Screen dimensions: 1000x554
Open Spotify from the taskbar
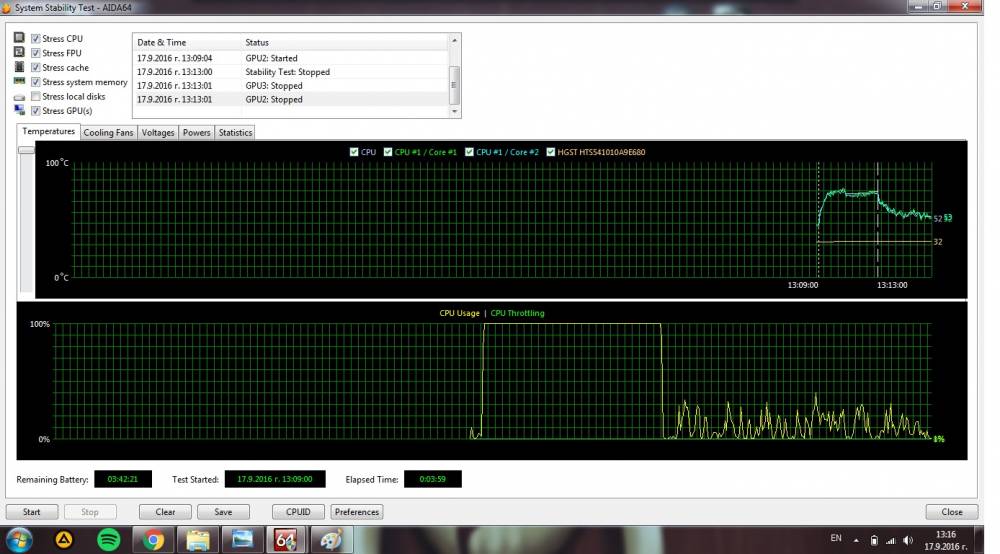[108, 541]
